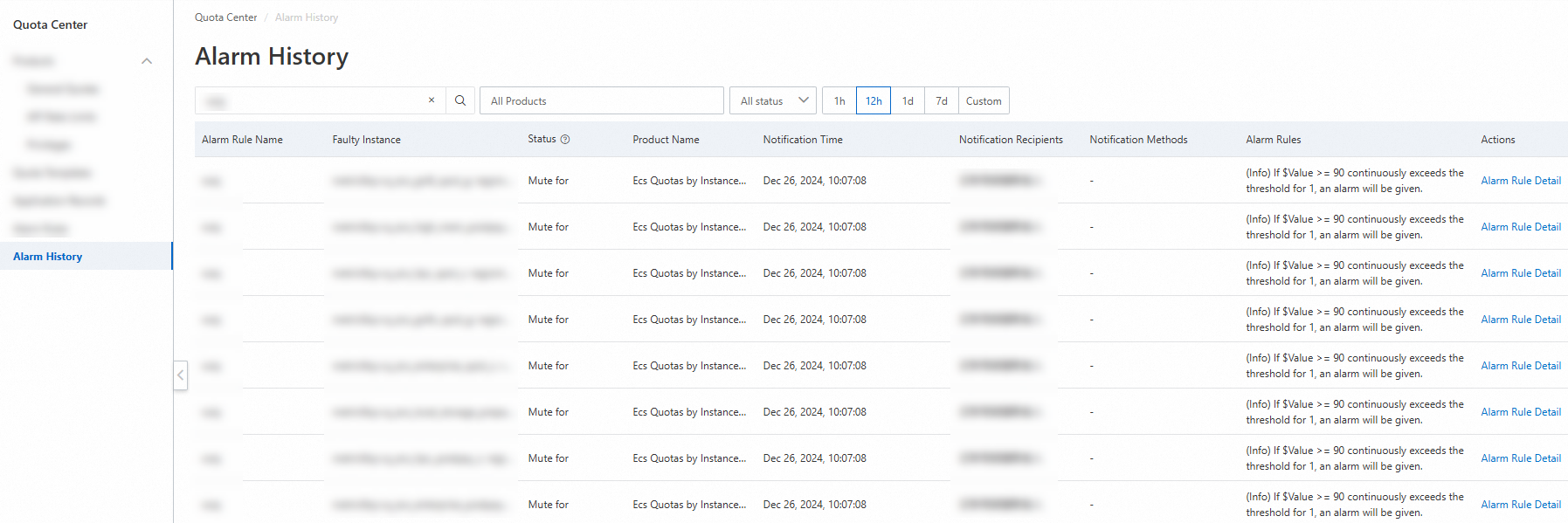Clear the alarm rule search field
The width and height of the screenshot is (1568, 523).
[432, 100]
